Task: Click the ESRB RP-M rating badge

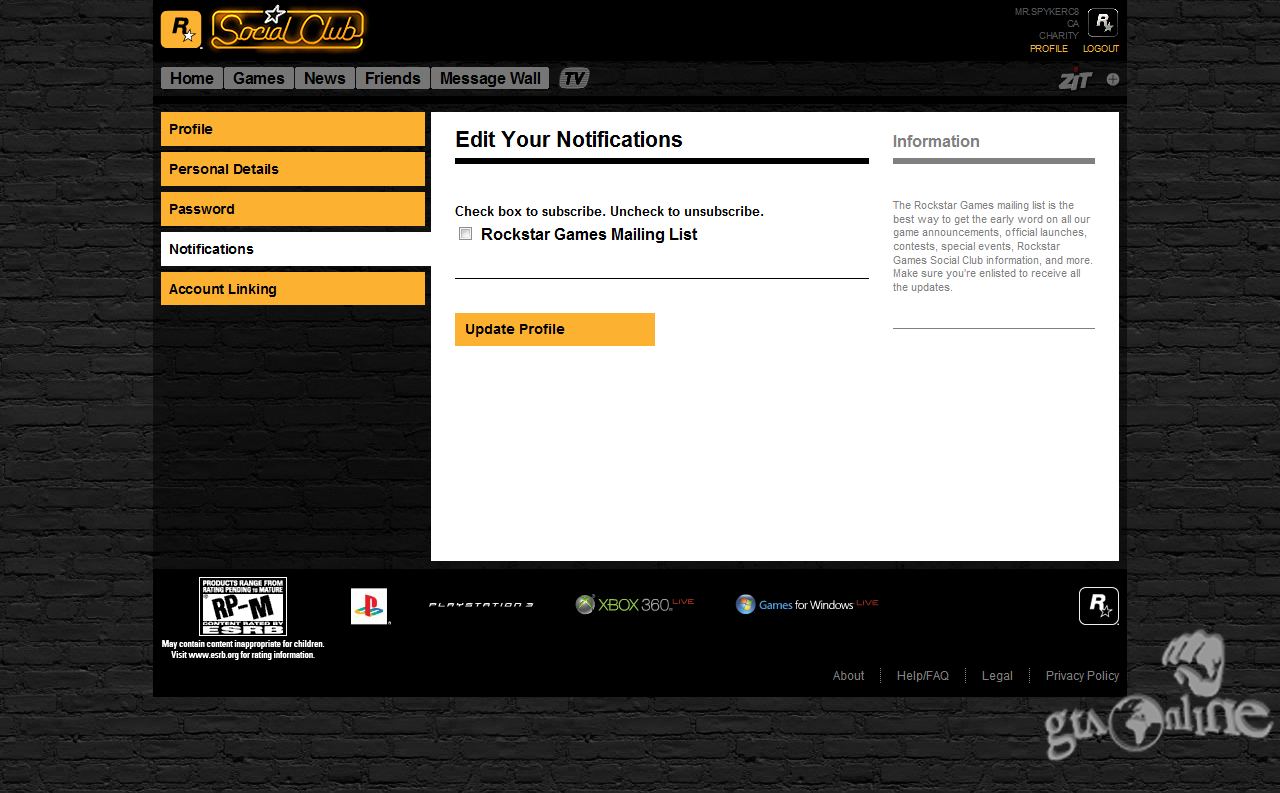Action: click(243, 606)
